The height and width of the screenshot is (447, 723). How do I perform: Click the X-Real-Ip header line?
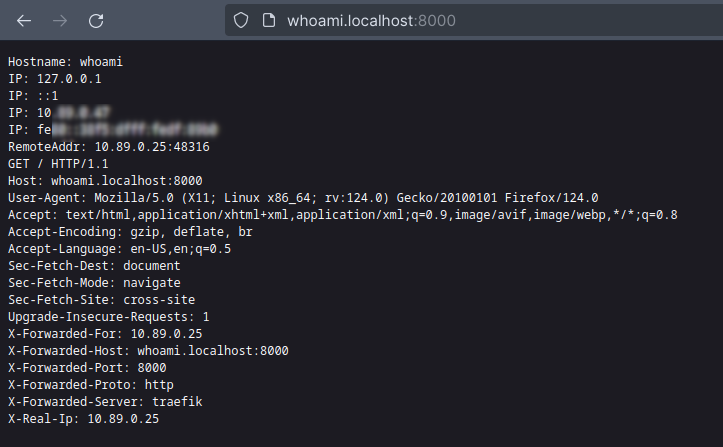[83, 419]
